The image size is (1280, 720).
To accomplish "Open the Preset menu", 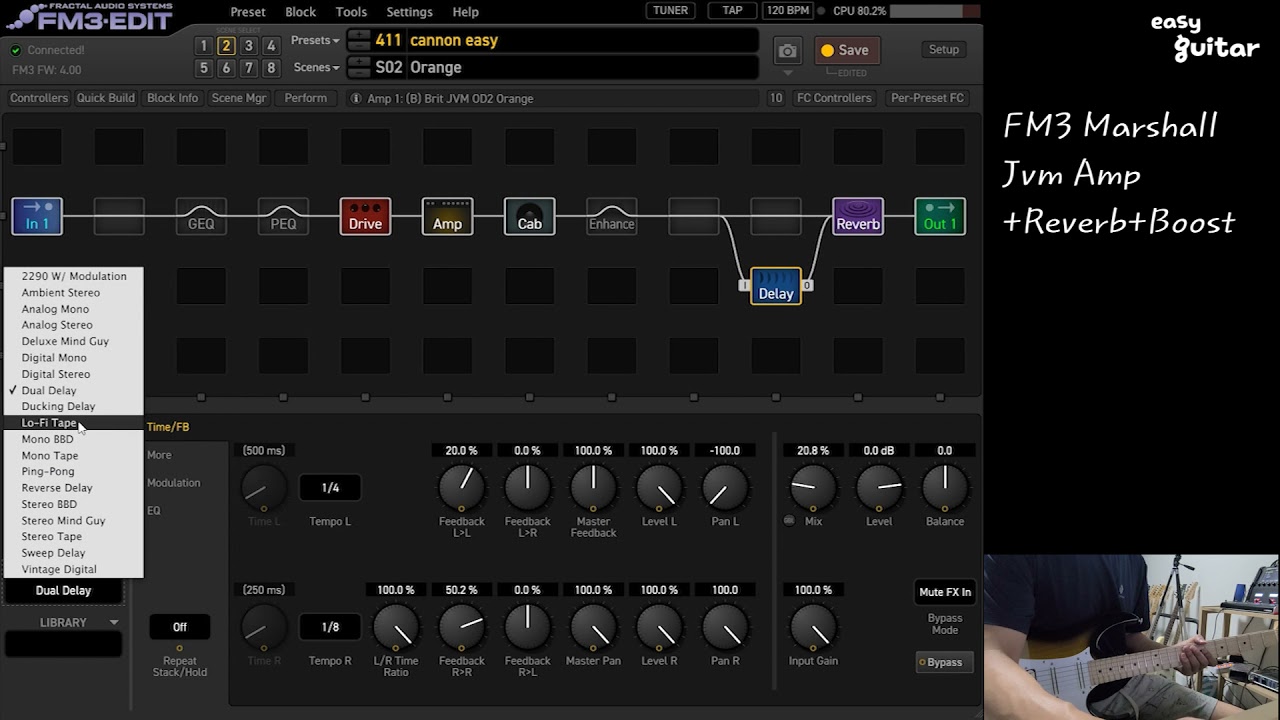I will point(248,12).
